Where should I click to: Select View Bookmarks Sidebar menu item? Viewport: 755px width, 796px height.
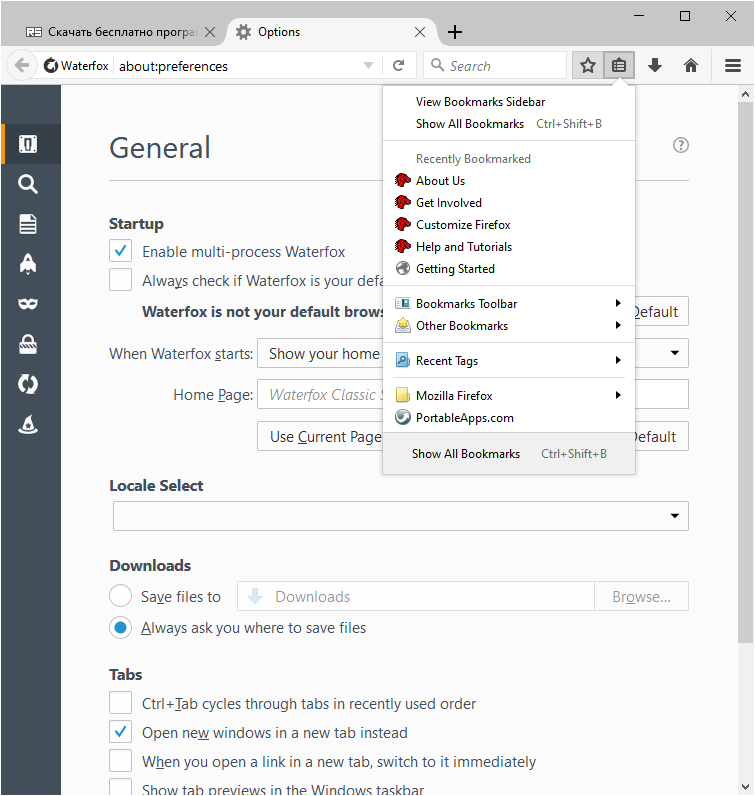(x=480, y=102)
